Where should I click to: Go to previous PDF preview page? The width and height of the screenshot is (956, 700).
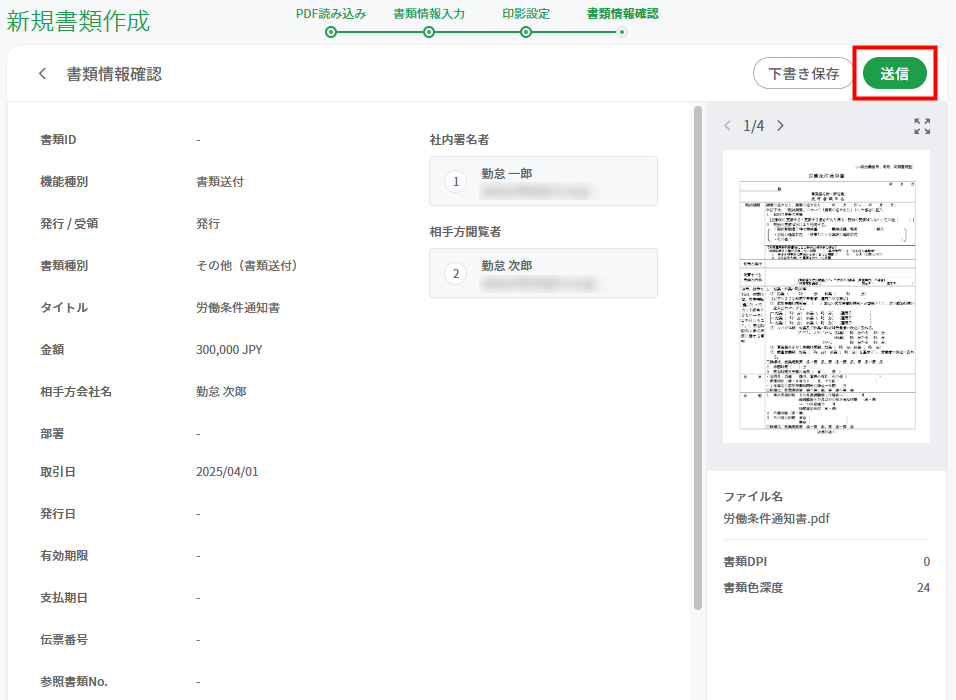(x=727, y=126)
